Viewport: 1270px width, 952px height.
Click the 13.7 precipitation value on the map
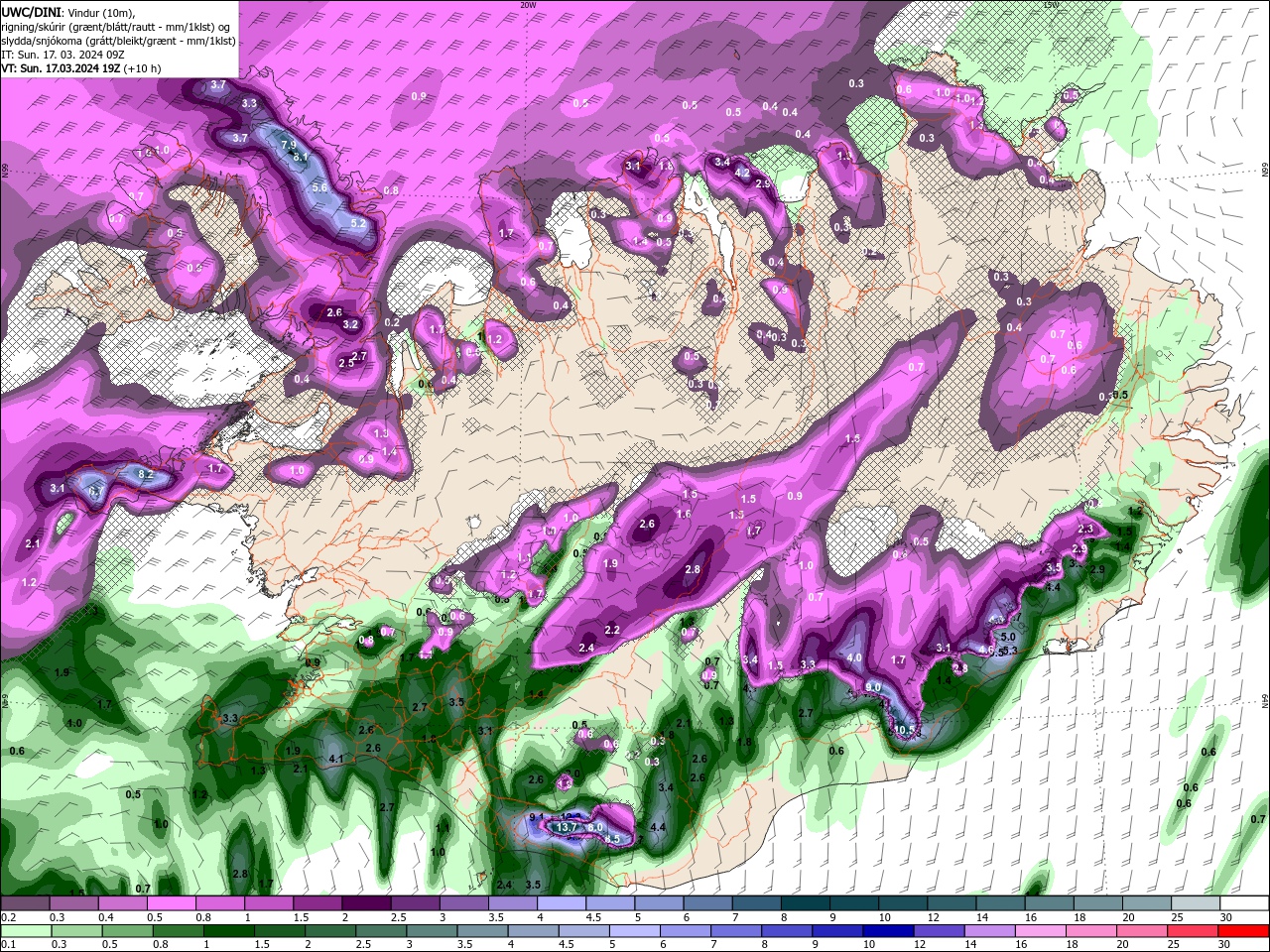[568, 827]
